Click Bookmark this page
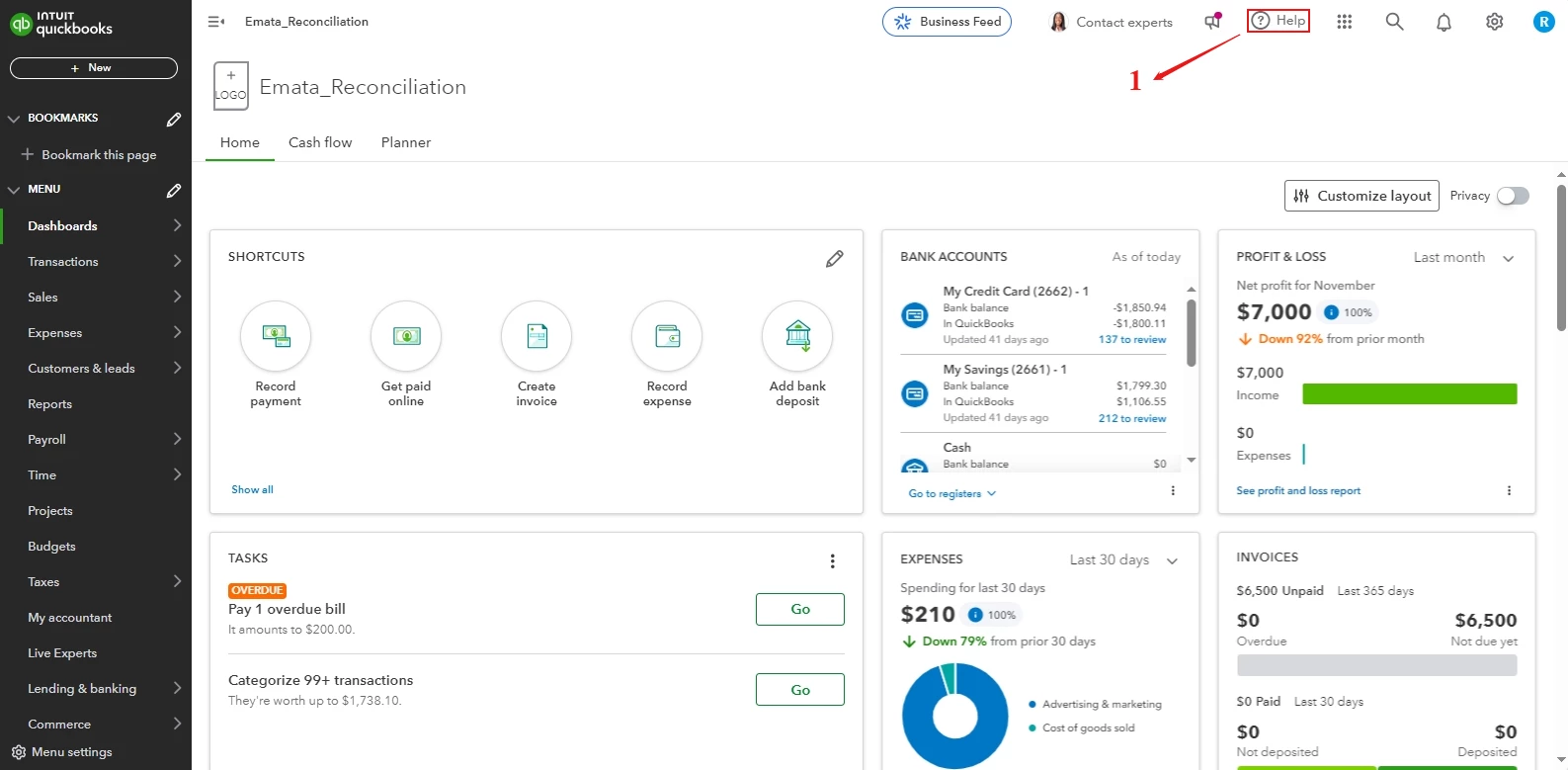The image size is (1568, 770). [89, 155]
